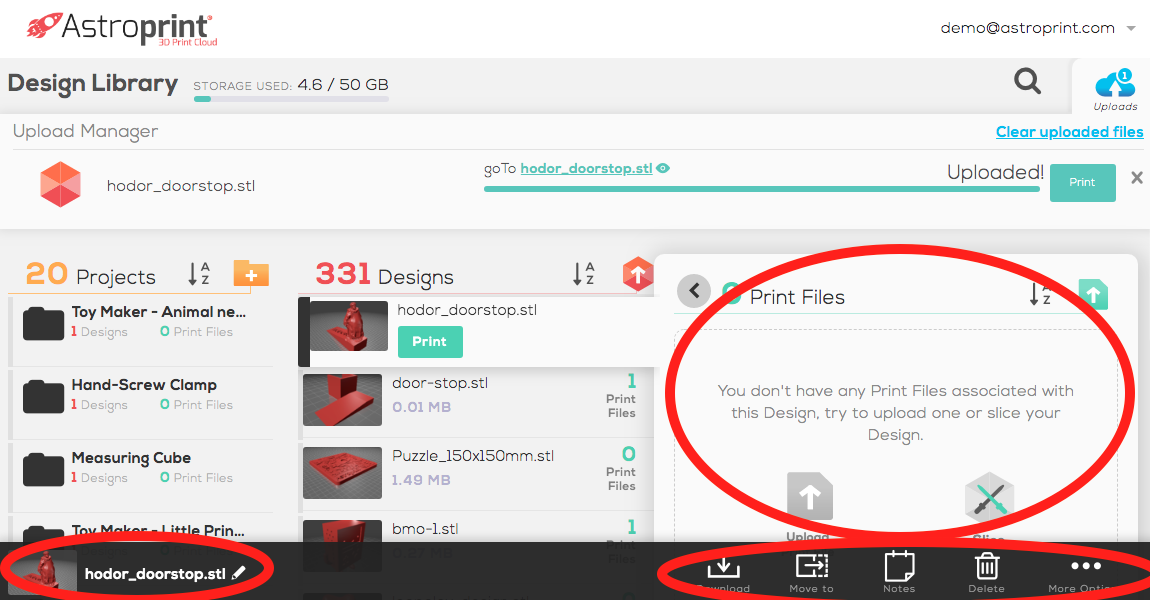Viewport: 1150px width, 600px height.
Task: Collapse Print Files panel with back chevron
Action: [693, 292]
